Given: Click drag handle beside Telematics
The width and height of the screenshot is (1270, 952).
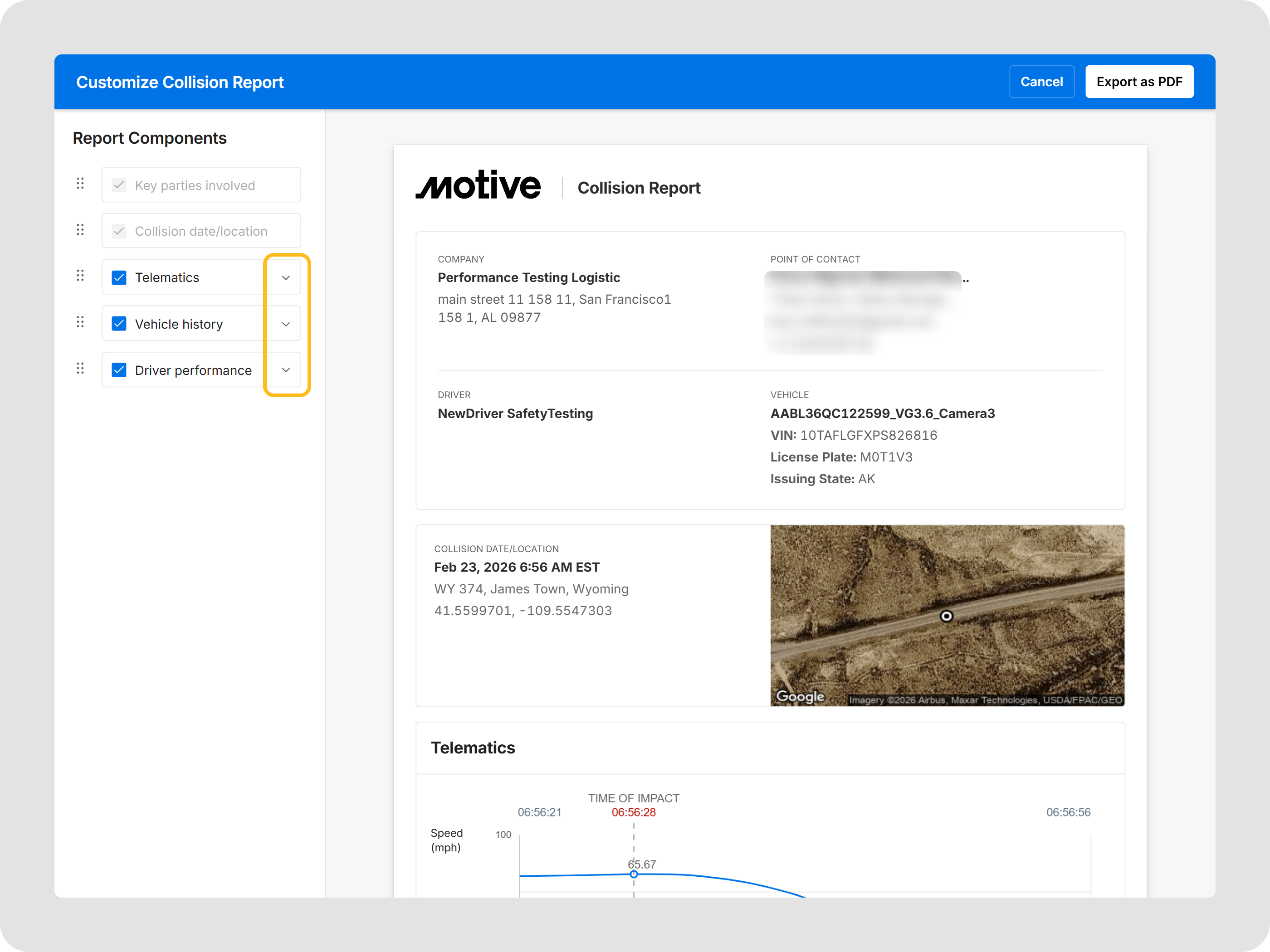Looking at the screenshot, I should coord(80,276).
